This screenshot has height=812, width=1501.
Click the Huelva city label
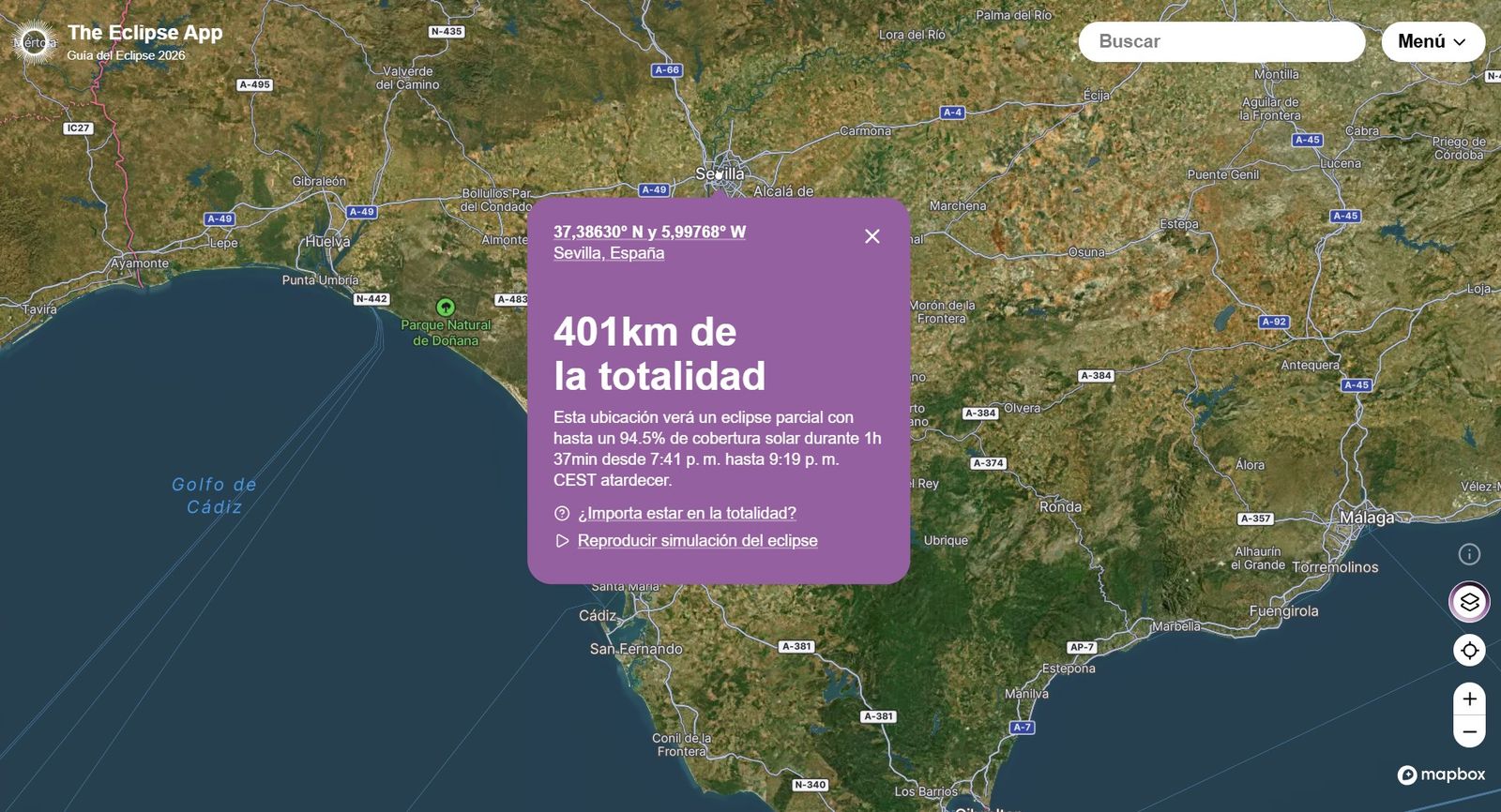327,241
